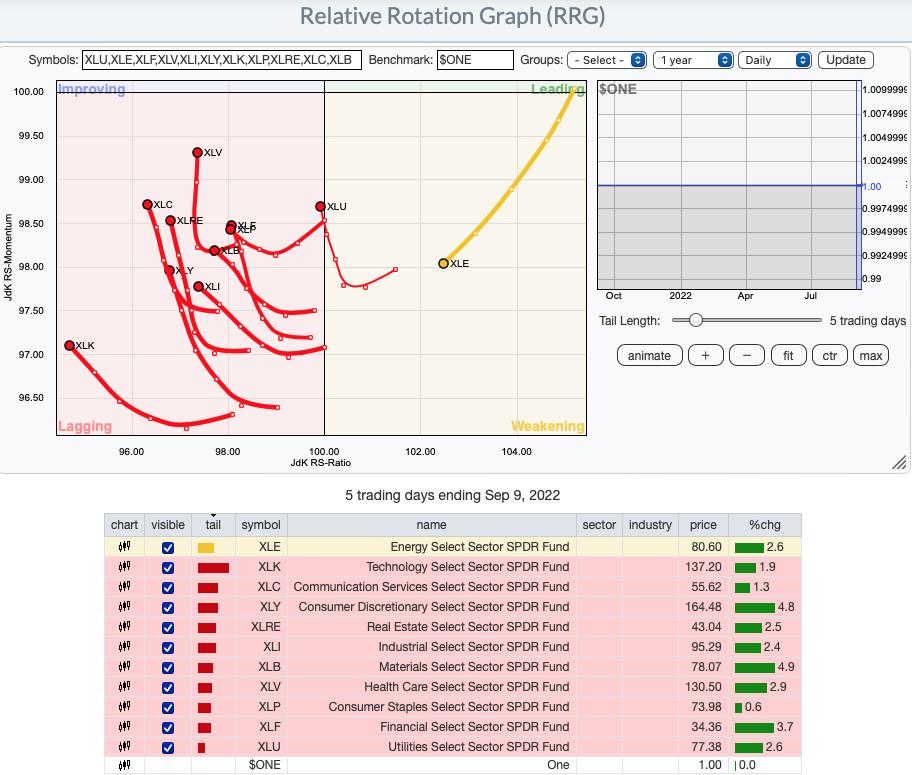The height and width of the screenshot is (775, 912).
Task: Click the XLV marker on the graph
Action: tap(197, 152)
